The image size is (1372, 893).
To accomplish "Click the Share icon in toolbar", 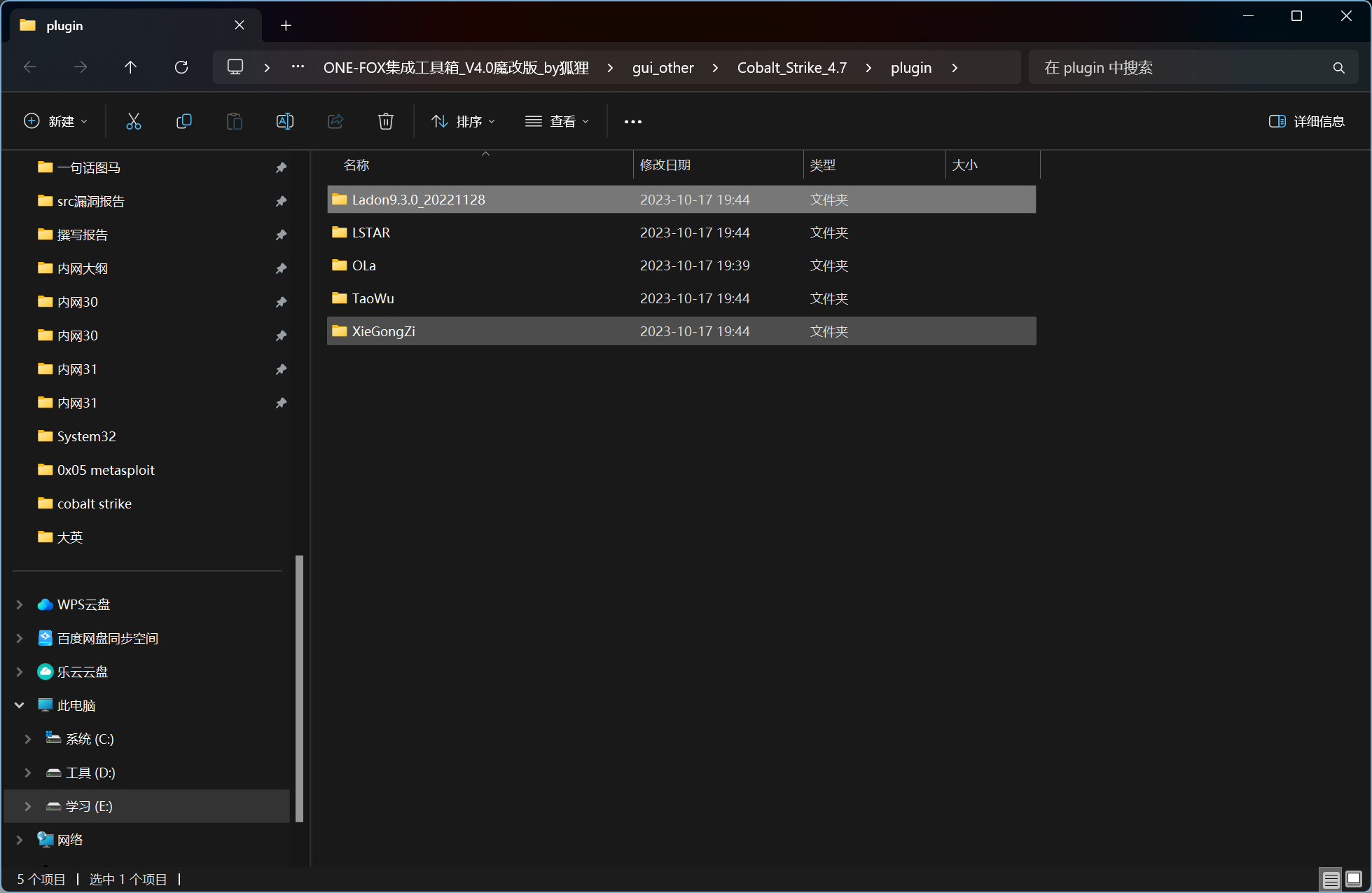I will click(x=335, y=121).
